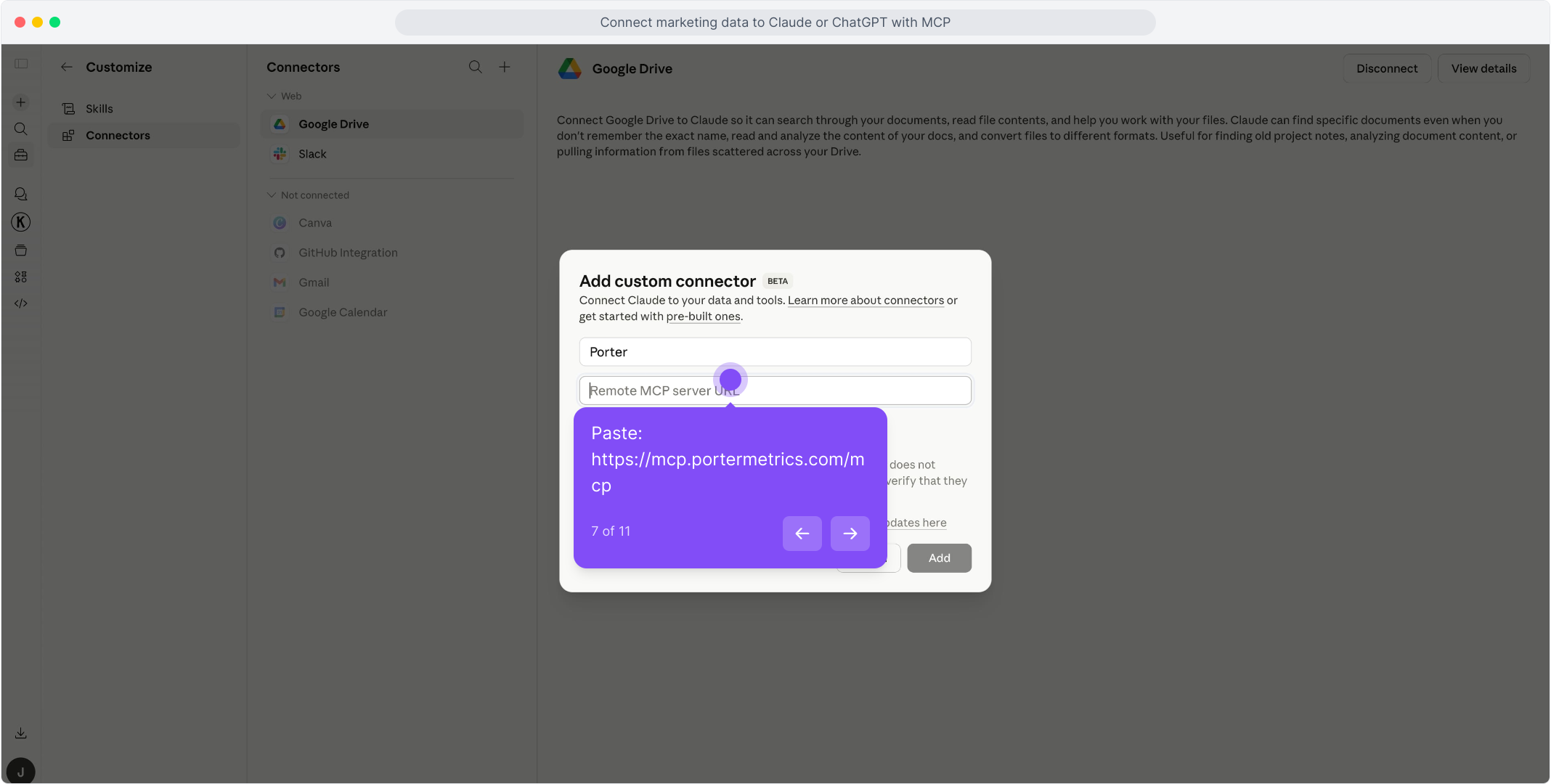Open the Projects briefcase icon in sidebar
Viewport: 1551px width, 784px height.
click(x=20, y=155)
